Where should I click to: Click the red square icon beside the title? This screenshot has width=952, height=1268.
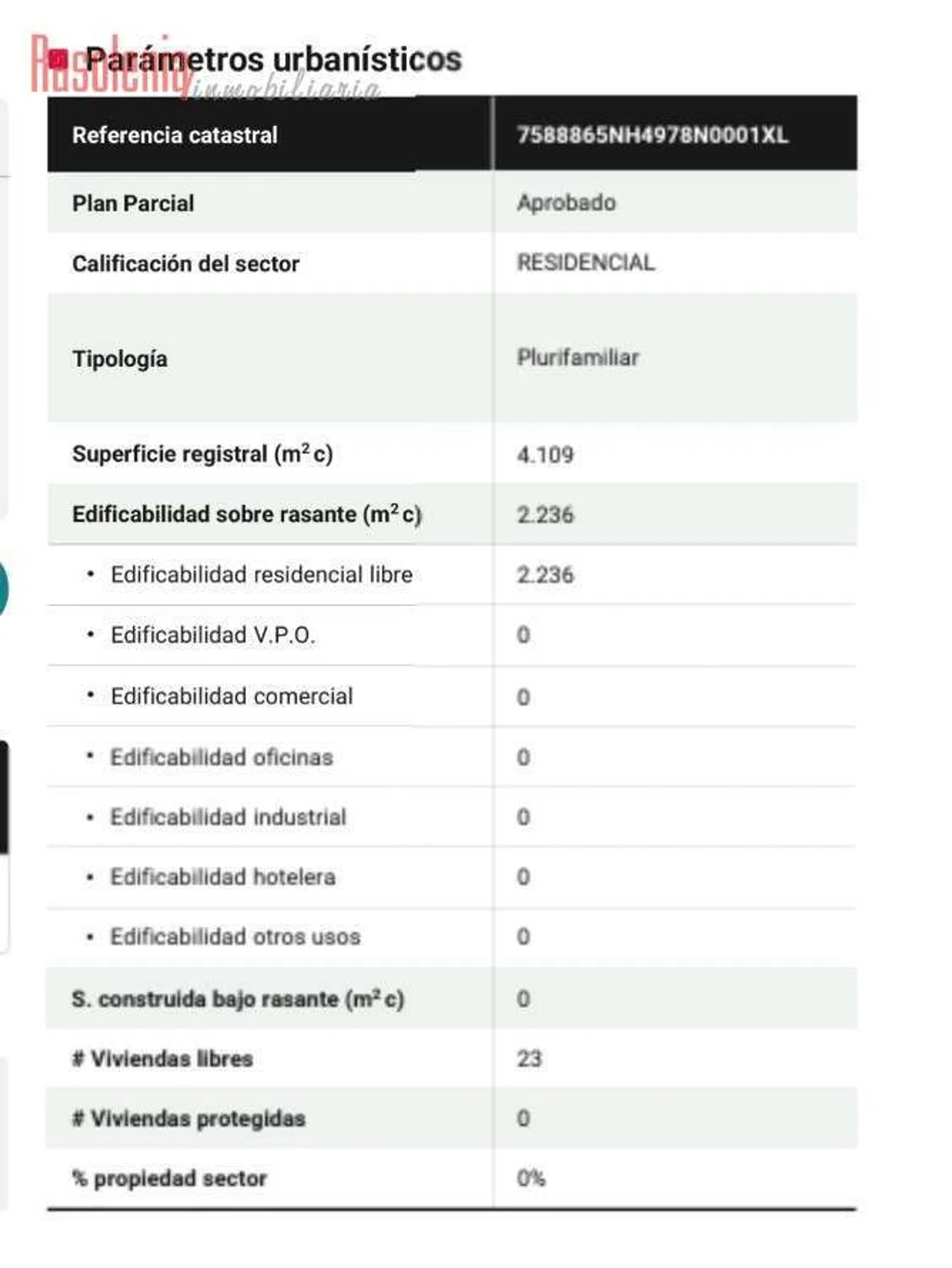[x=58, y=59]
